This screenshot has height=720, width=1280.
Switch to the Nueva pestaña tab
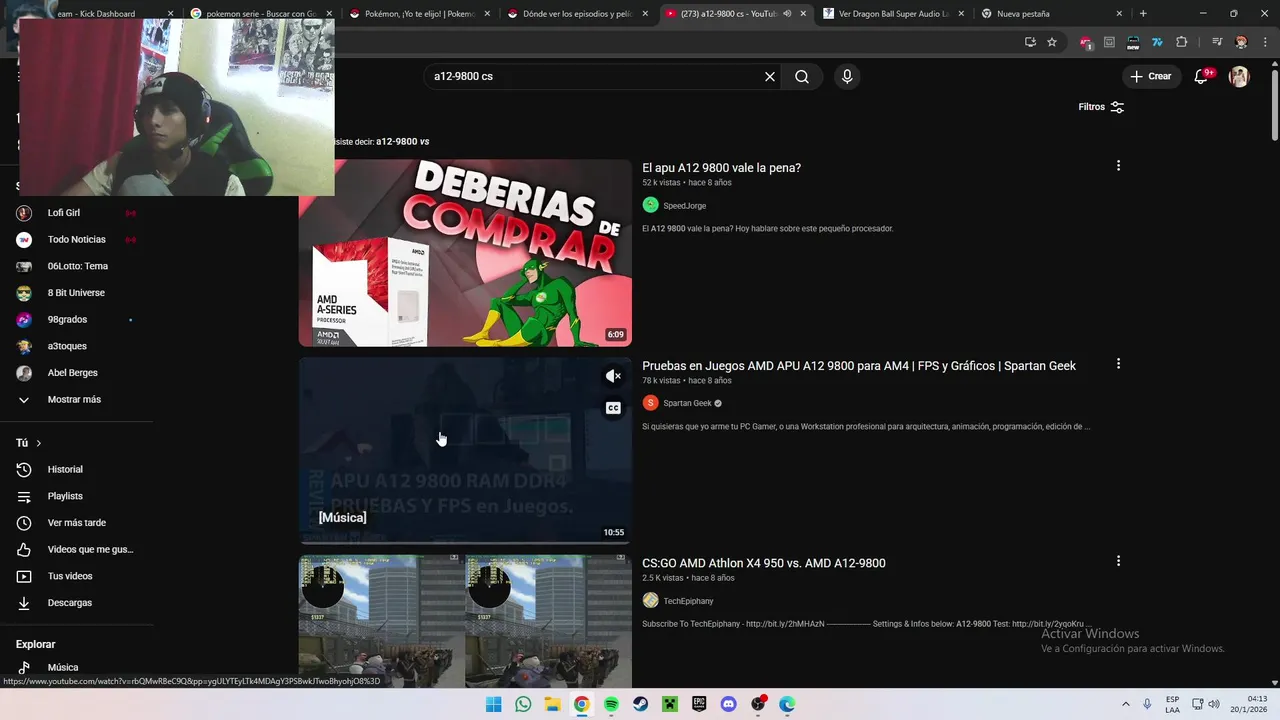1052,14
